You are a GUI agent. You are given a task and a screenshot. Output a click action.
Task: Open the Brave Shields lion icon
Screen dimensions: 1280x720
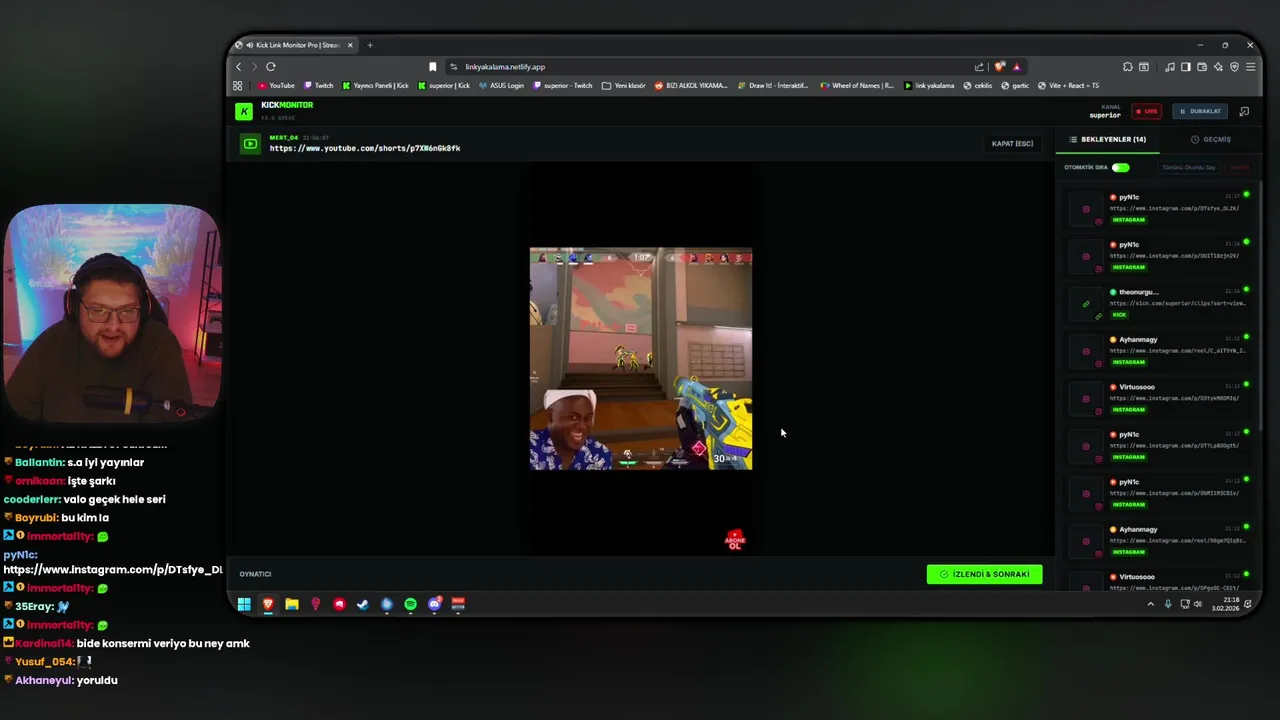click(999, 67)
